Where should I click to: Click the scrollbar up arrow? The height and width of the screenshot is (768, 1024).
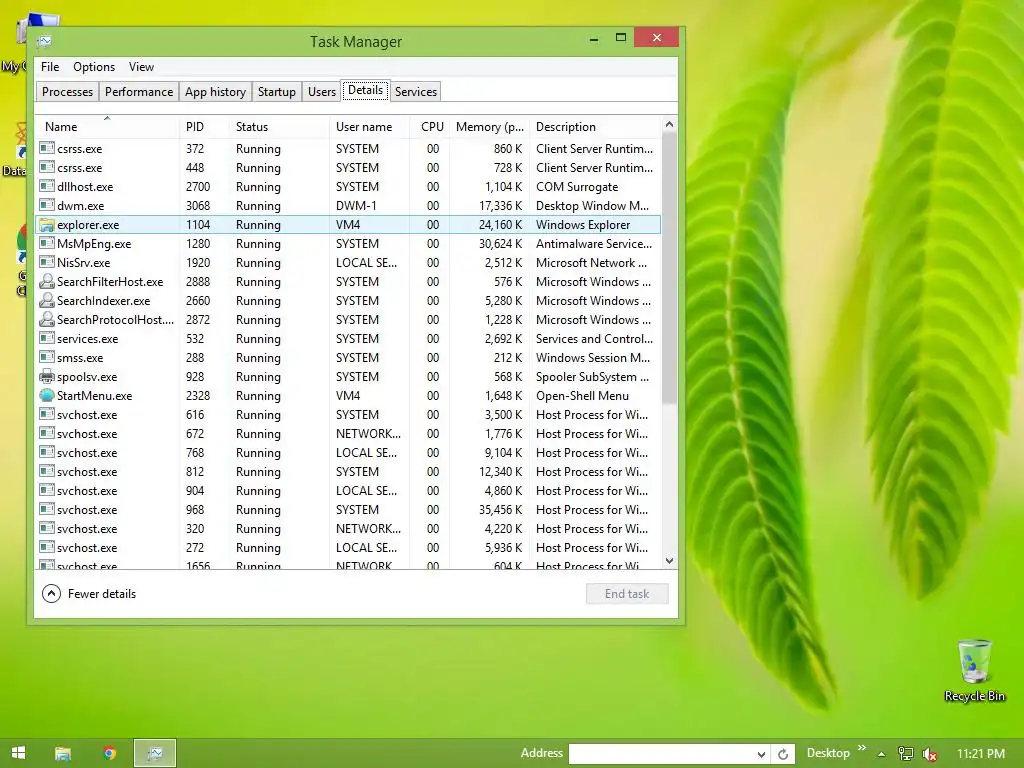[669, 124]
